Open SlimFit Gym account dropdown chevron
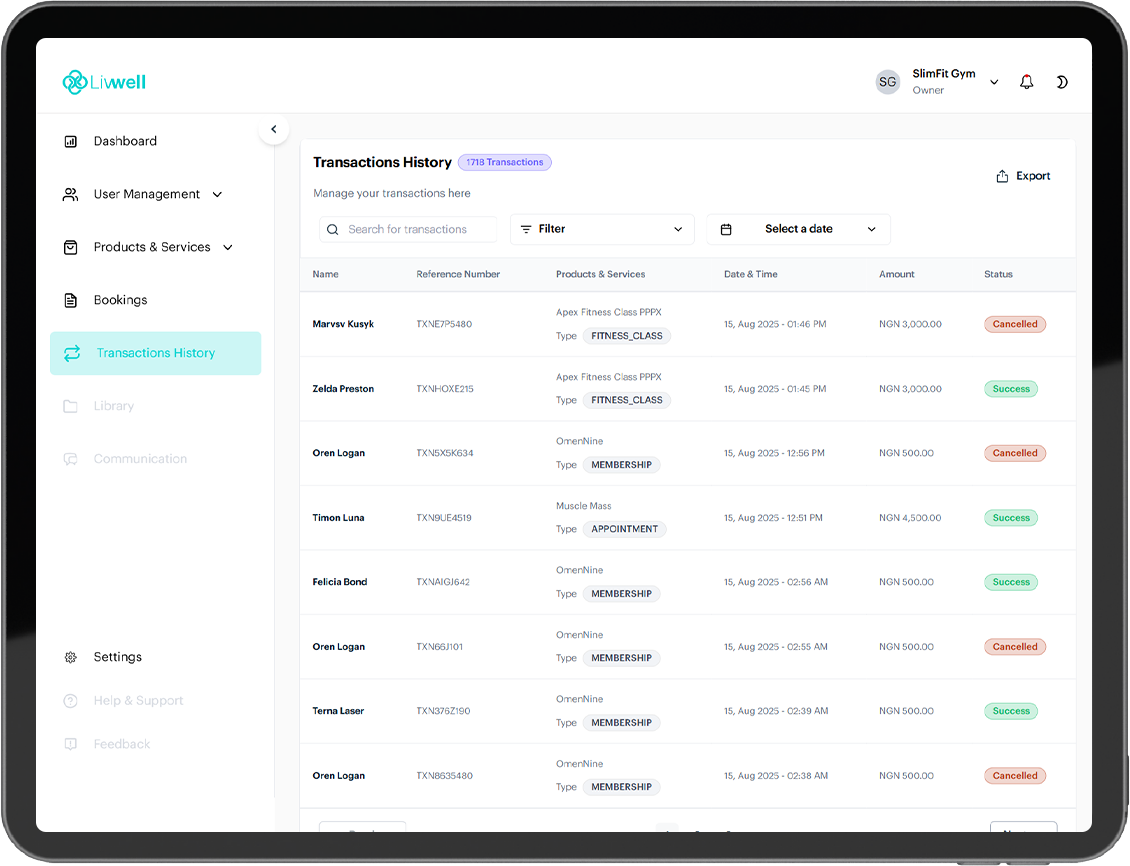Viewport: 1130px width, 866px height. coord(994,82)
